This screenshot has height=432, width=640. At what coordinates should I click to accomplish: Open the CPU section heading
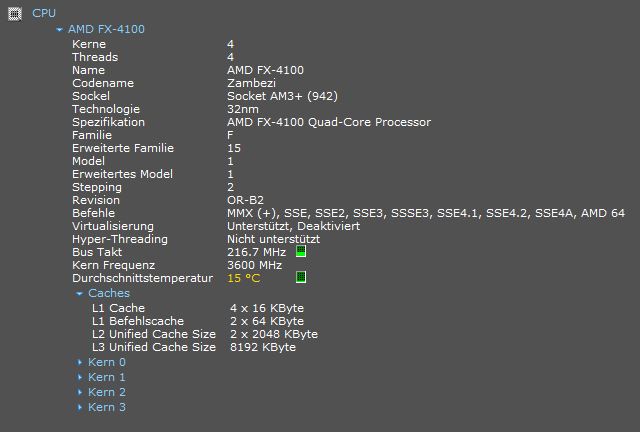pos(44,13)
